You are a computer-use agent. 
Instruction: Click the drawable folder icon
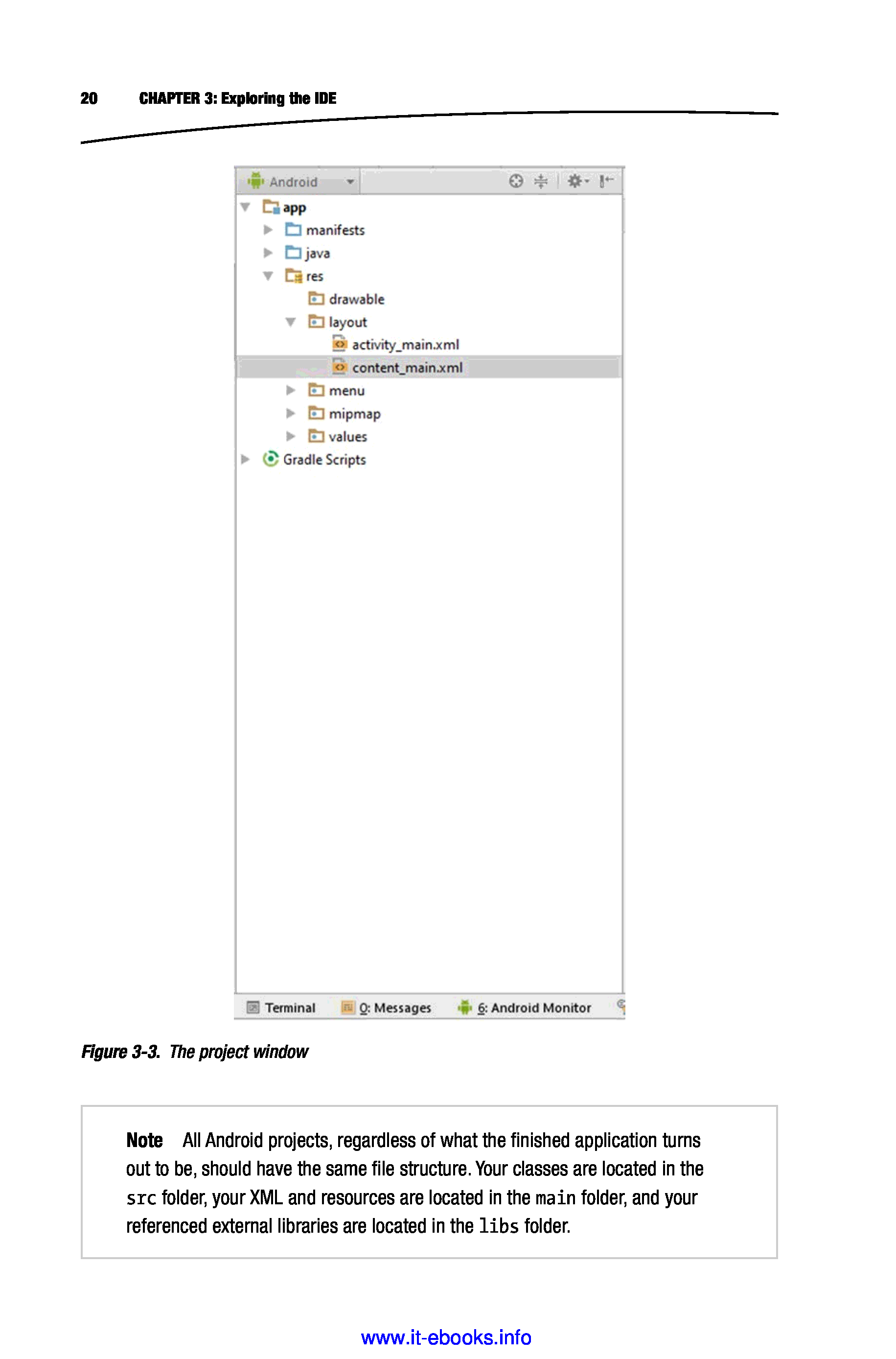coord(316,298)
